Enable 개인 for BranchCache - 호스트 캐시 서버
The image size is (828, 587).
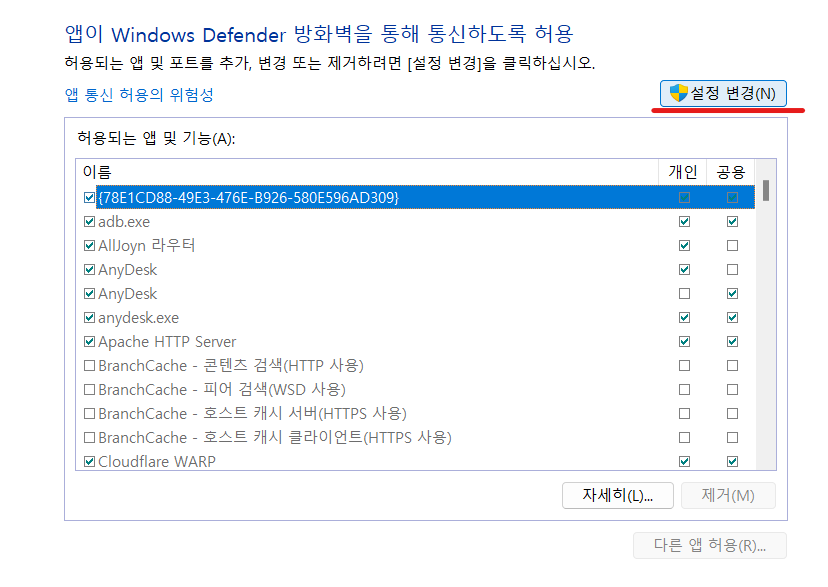684,413
